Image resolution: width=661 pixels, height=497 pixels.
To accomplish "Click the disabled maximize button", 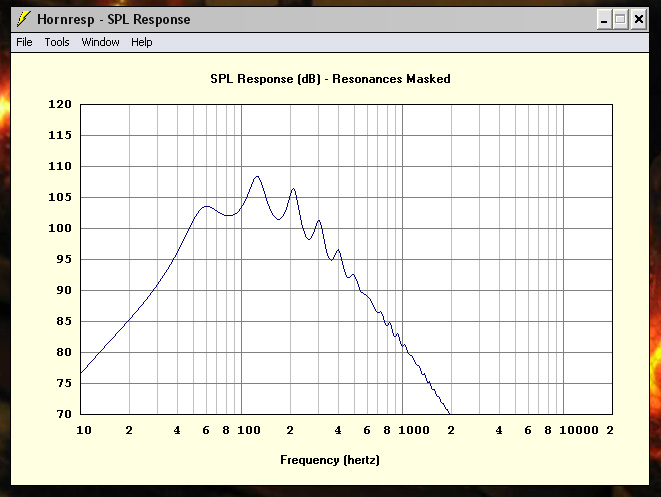I will (x=620, y=20).
